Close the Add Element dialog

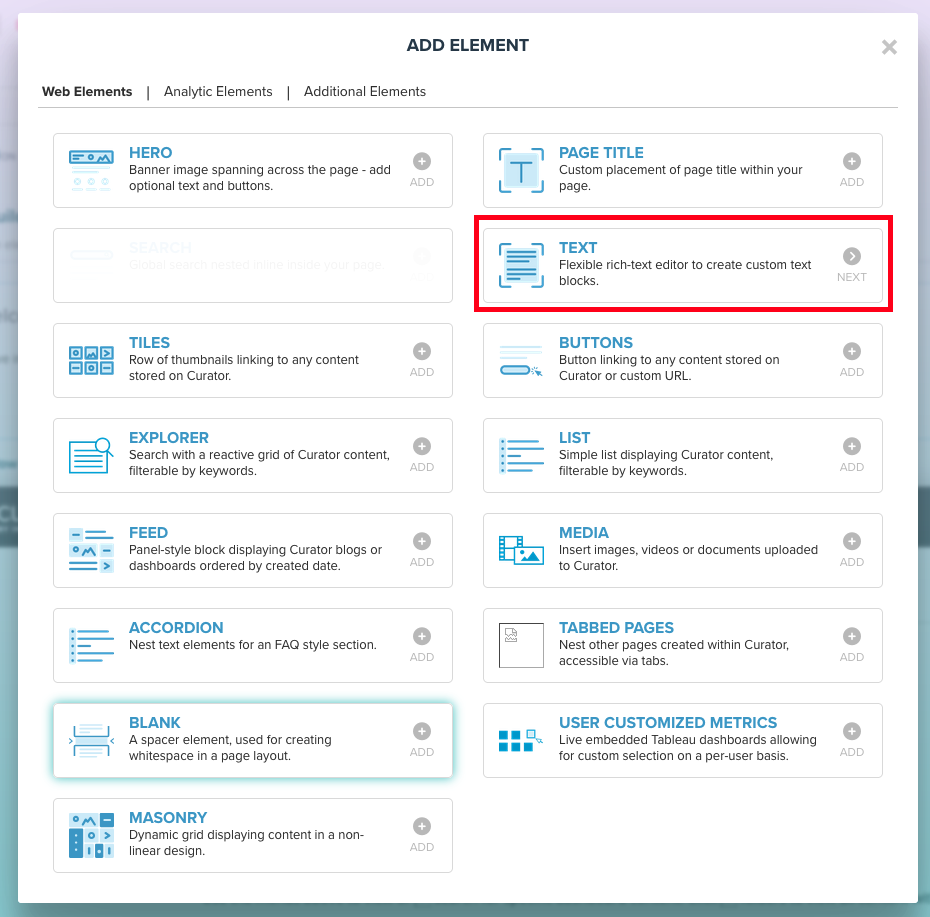click(888, 47)
